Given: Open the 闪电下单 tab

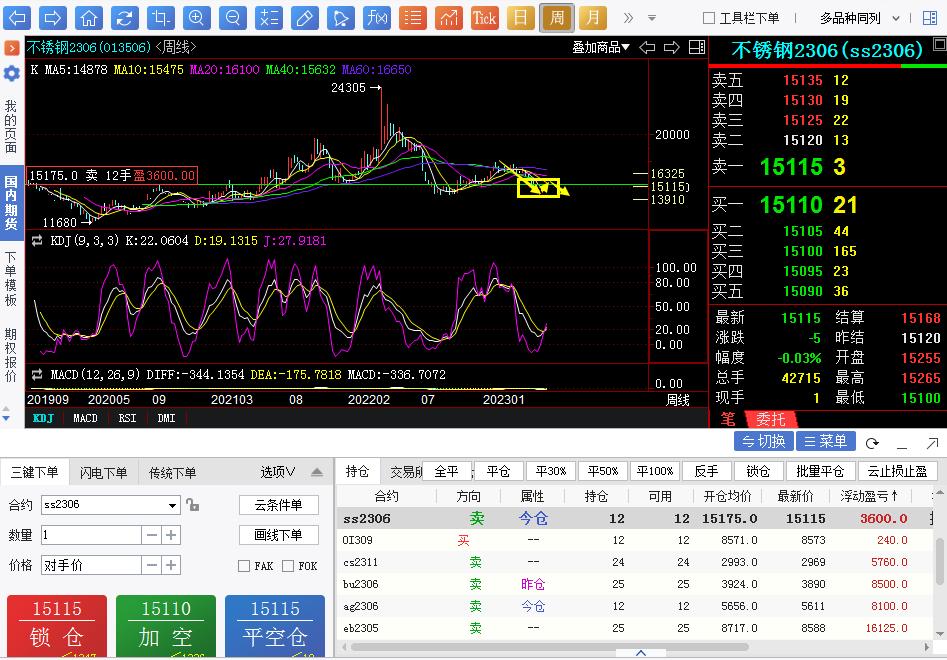Looking at the screenshot, I should coord(103,473).
